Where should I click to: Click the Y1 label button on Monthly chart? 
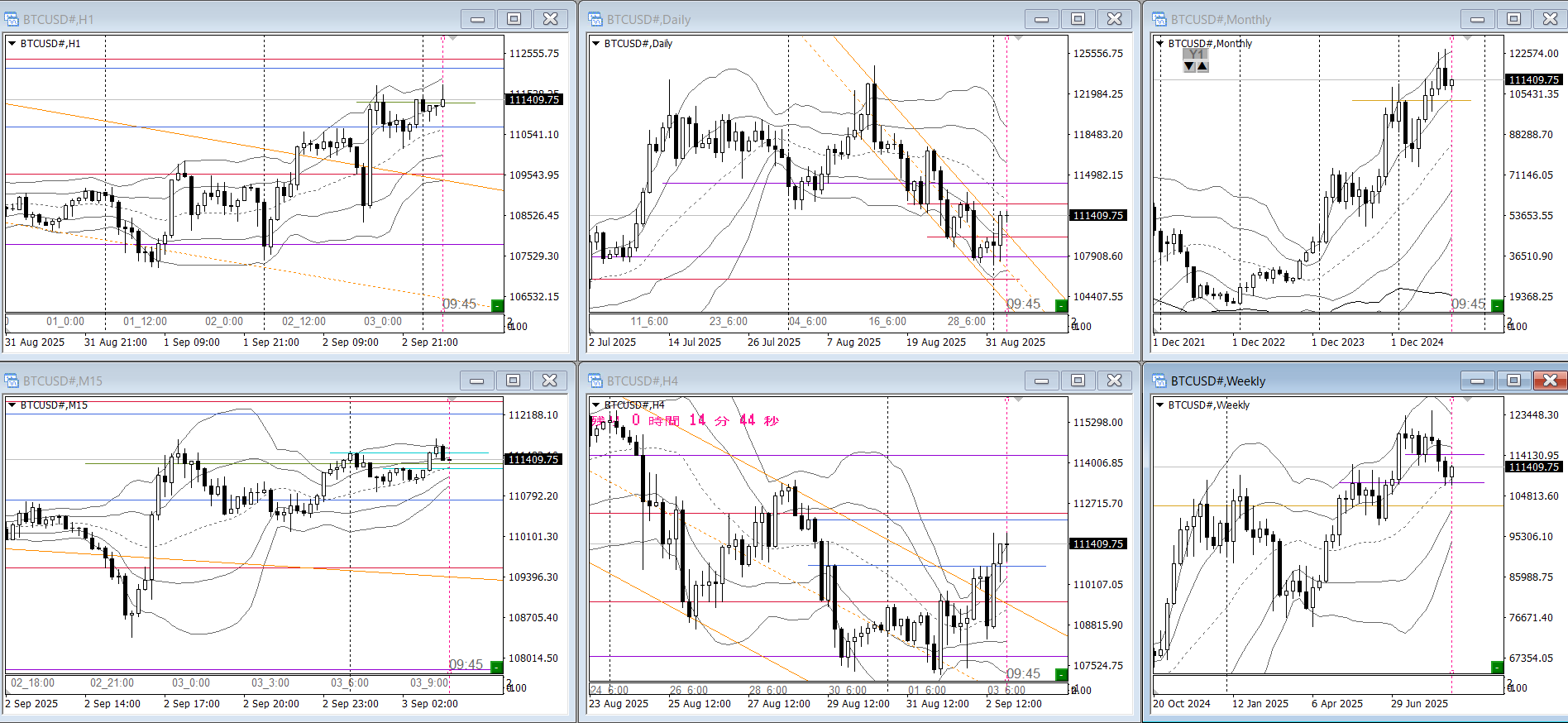point(1196,55)
